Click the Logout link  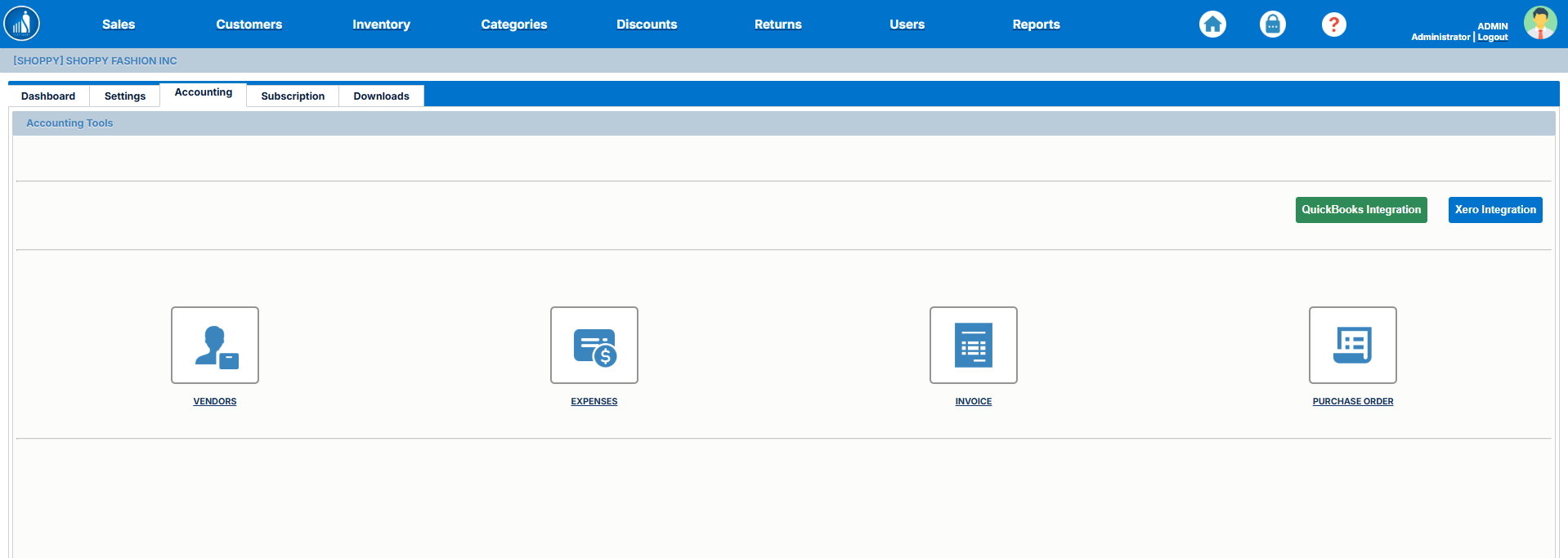(x=1493, y=38)
